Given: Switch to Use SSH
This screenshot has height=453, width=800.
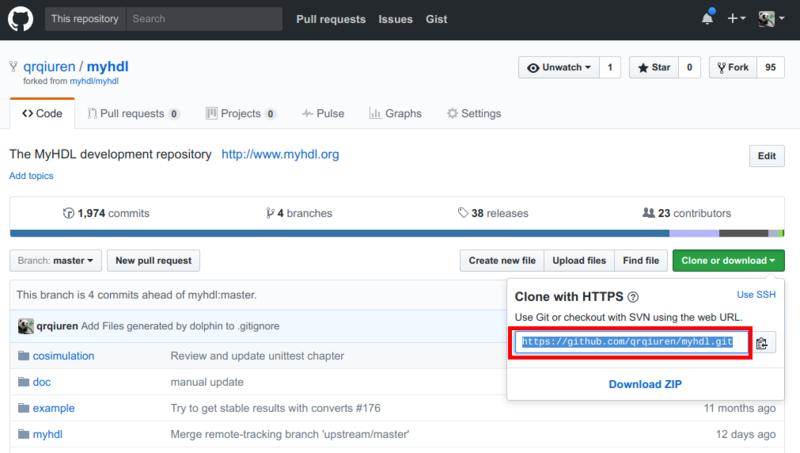Looking at the screenshot, I should point(756,295).
